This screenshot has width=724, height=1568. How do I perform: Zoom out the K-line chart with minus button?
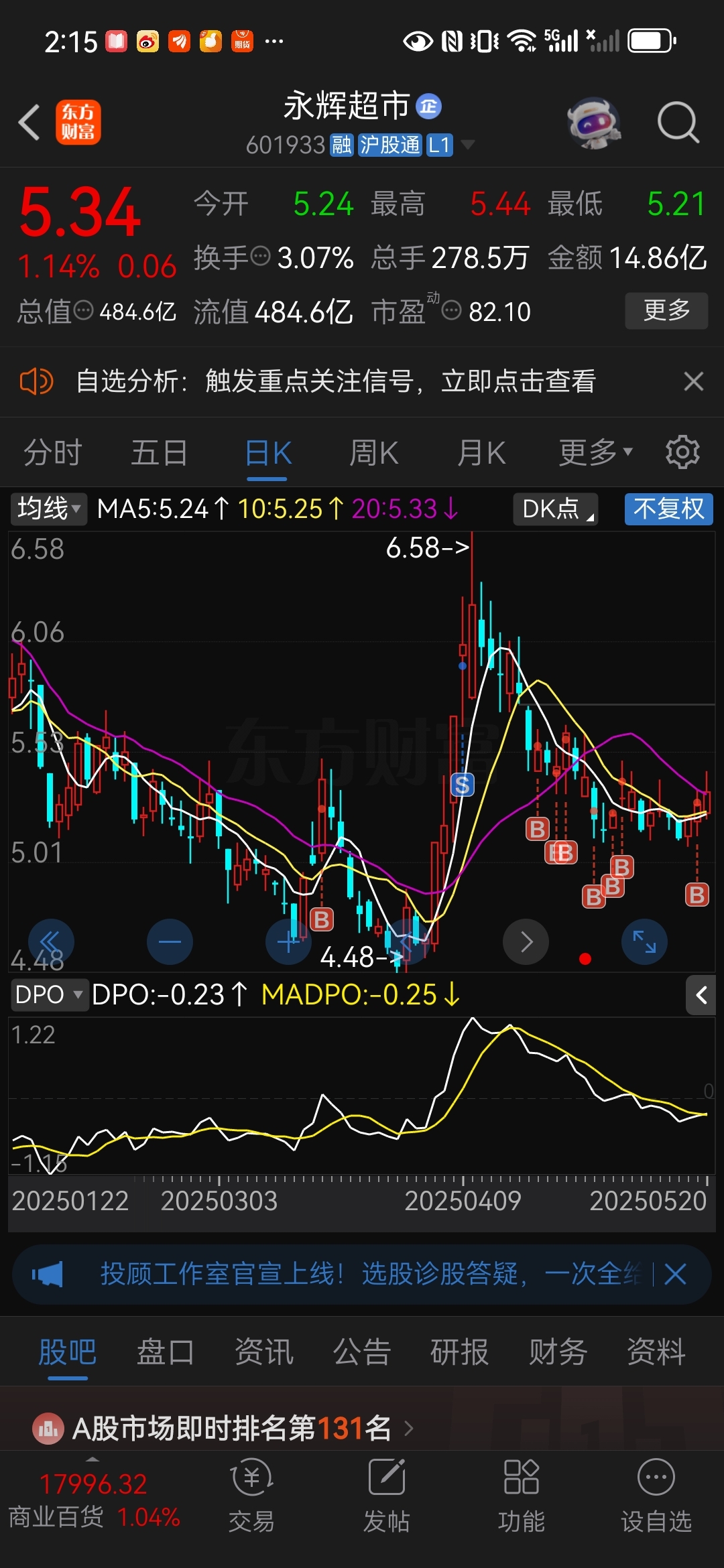coord(170,941)
